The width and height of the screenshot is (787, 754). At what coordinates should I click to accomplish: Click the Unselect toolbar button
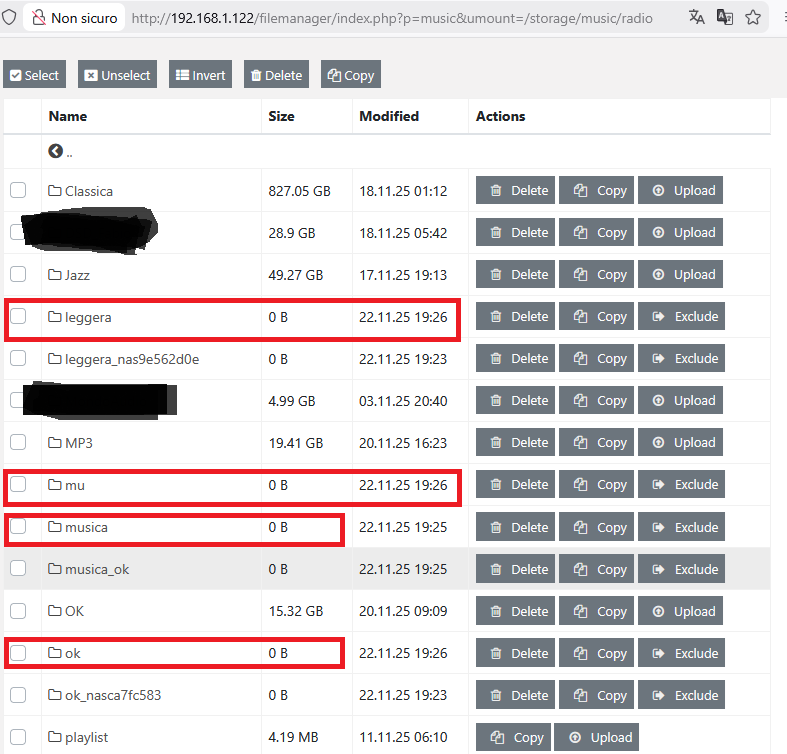(x=118, y=75)
